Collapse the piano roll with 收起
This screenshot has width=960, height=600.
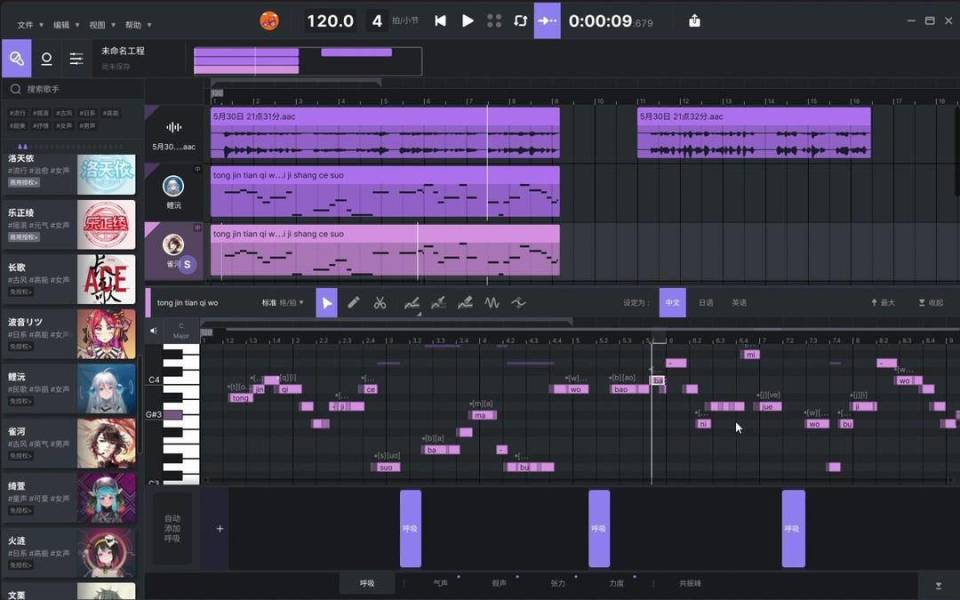[x=930, y=302]
